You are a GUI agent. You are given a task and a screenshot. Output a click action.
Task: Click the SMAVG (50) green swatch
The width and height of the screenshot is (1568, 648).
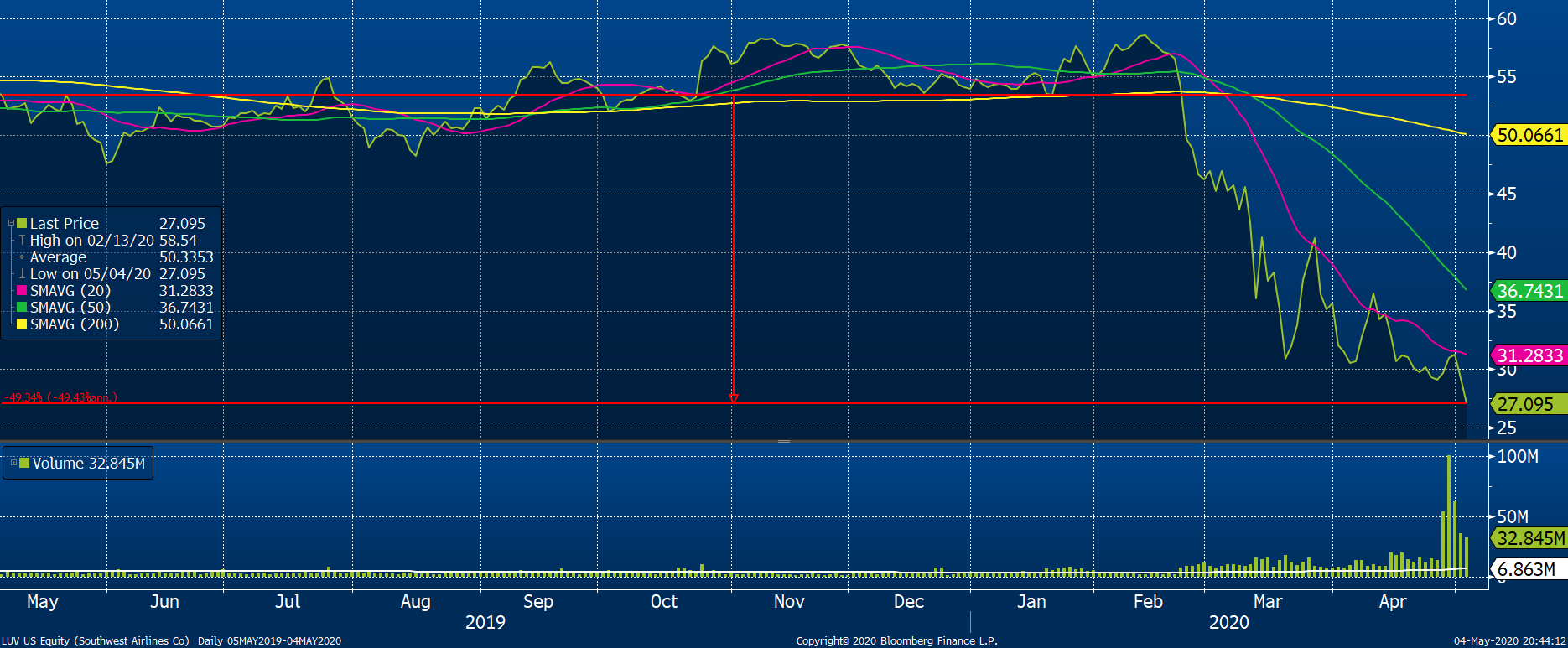click(23, 307)
